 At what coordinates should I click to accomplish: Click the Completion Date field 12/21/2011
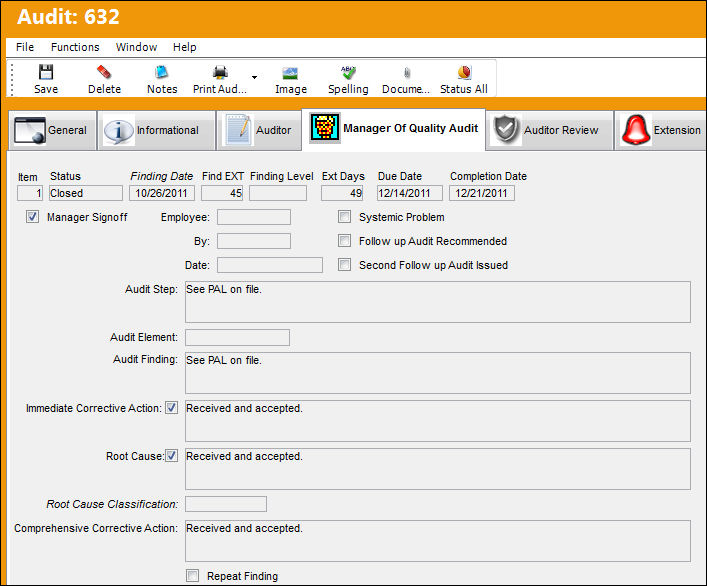pyautogui.click(x=482, y=193)
